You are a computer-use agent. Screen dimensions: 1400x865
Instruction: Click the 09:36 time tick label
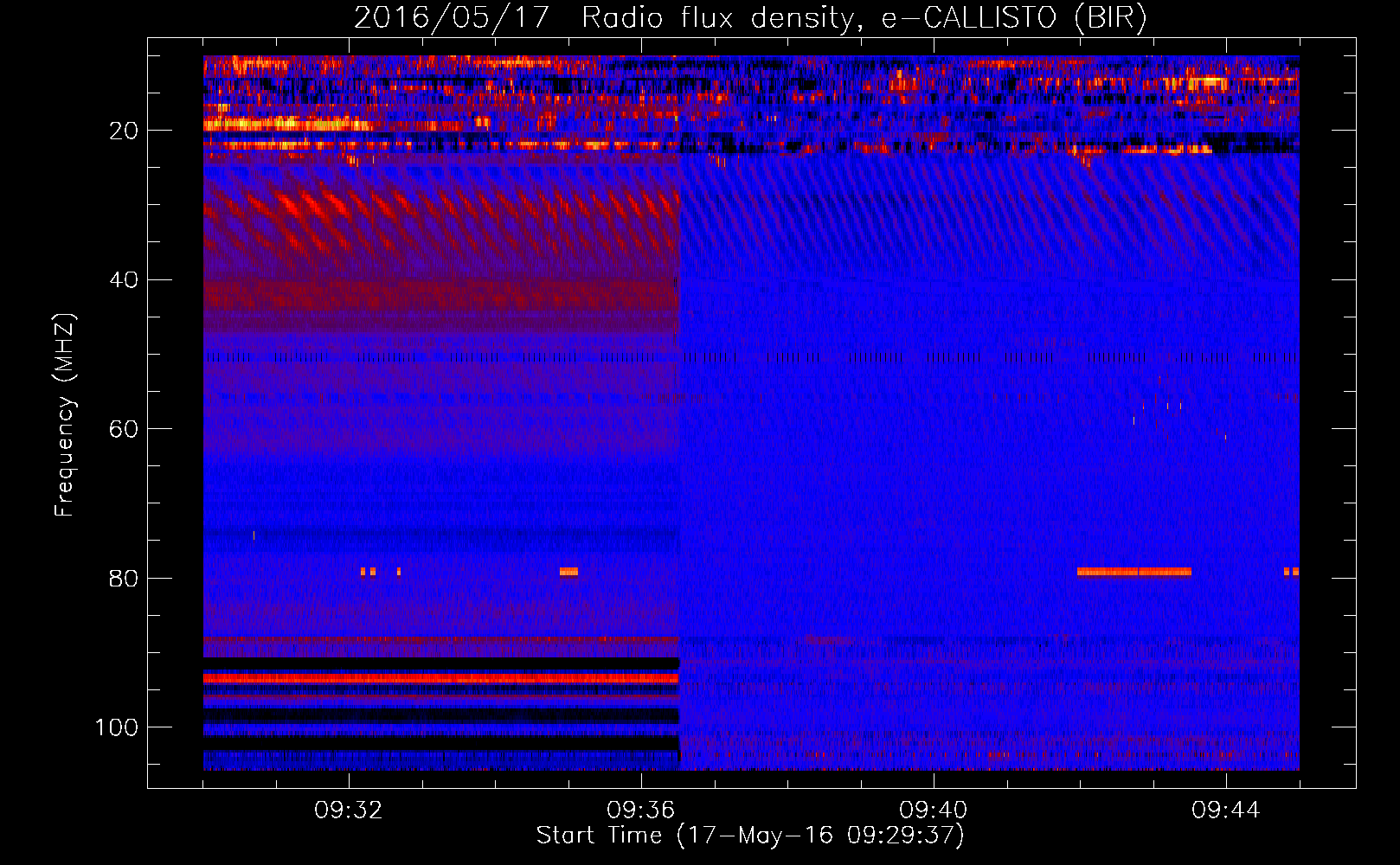641,811
